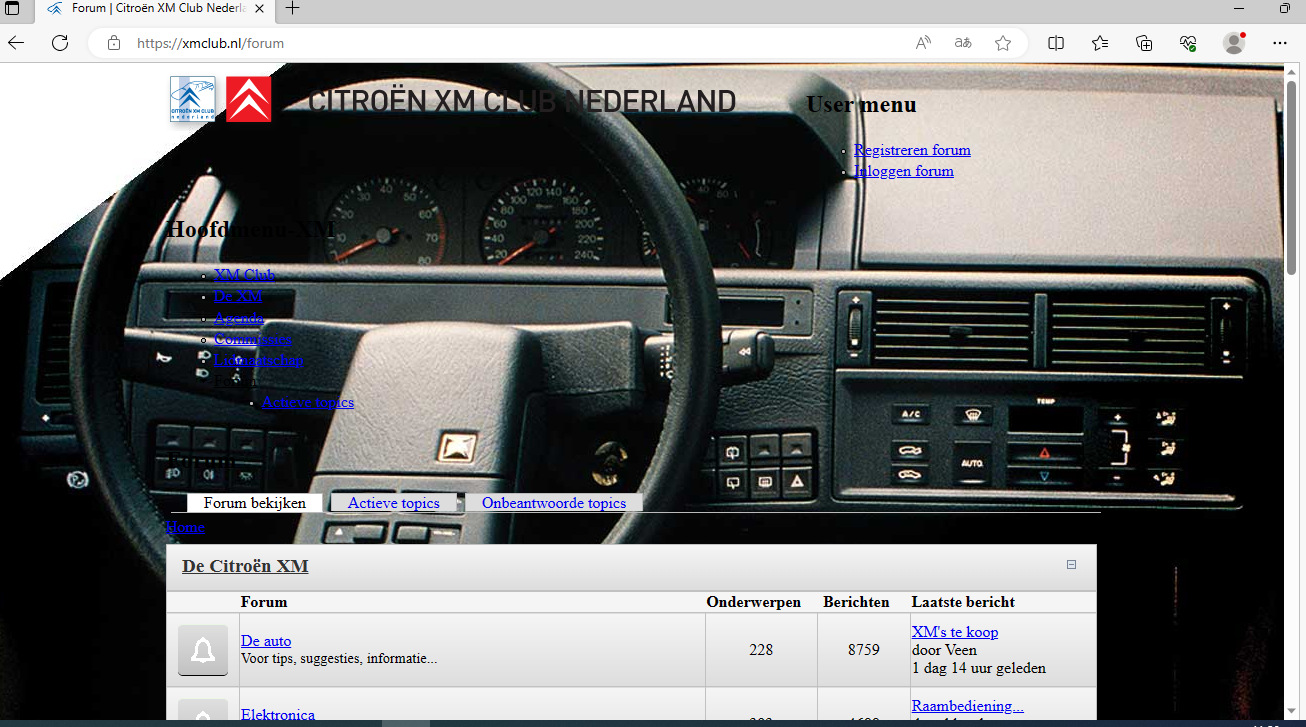Open tab actions menu icon
Viewport: 1306px width, 727px height.
point(12,9)
